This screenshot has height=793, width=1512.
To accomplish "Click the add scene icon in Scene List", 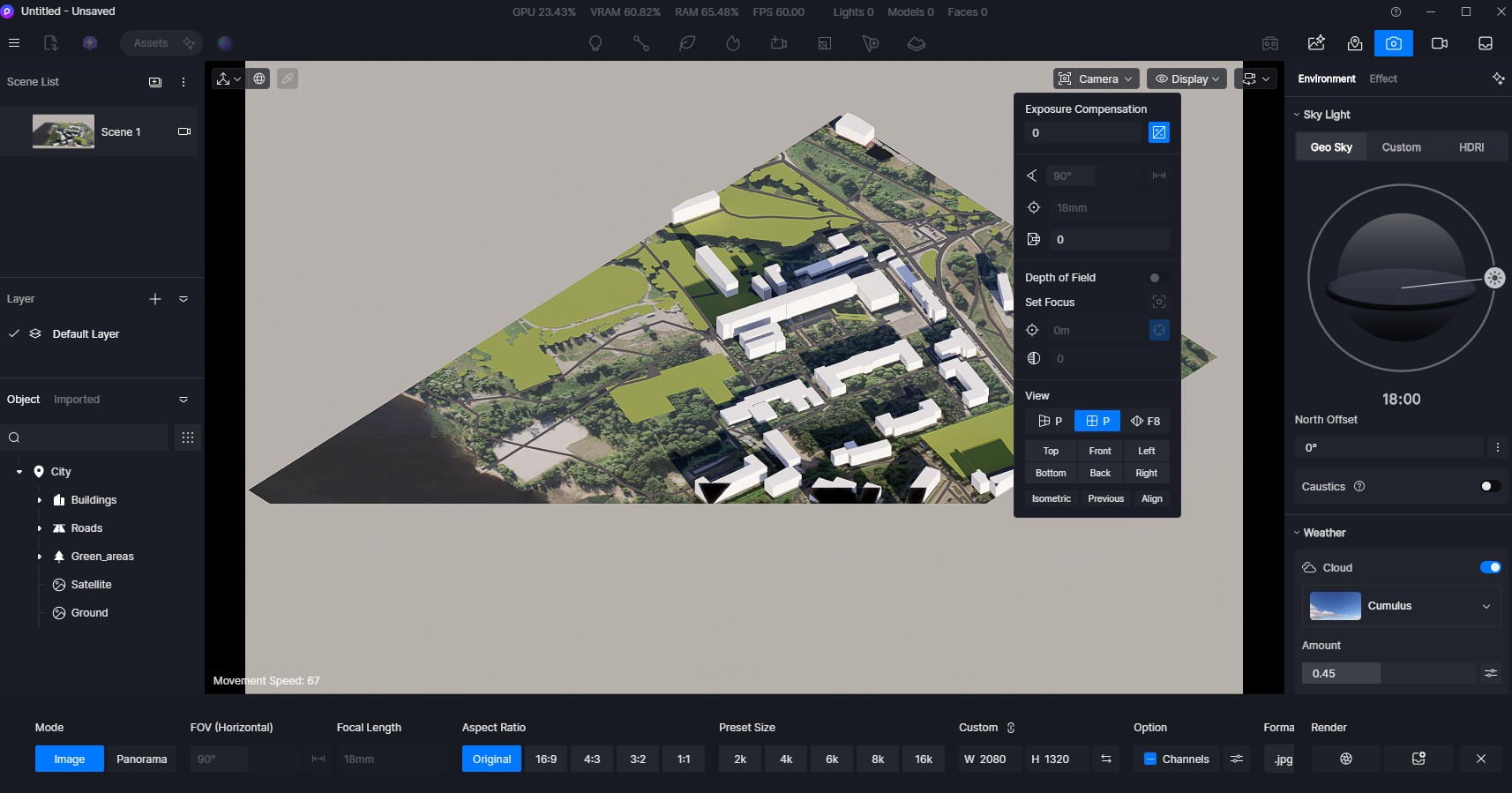I will 155,82.
